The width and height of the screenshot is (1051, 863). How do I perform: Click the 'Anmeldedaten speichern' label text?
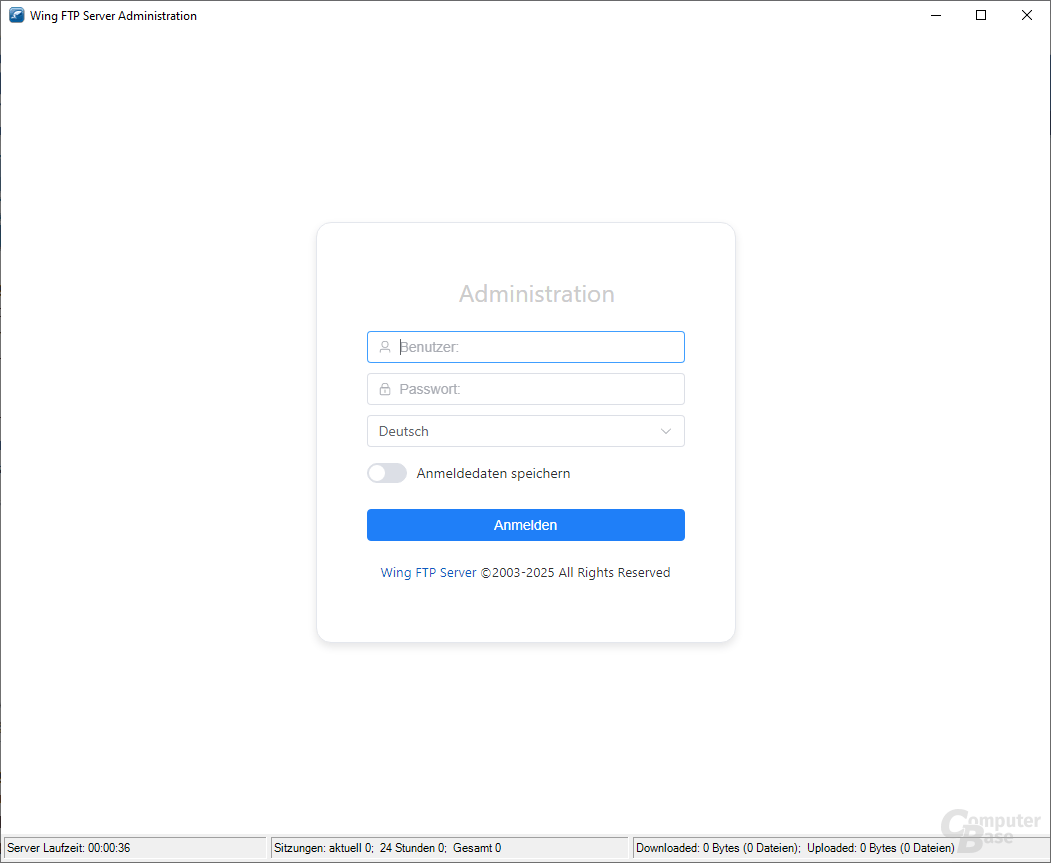(493, 473)
